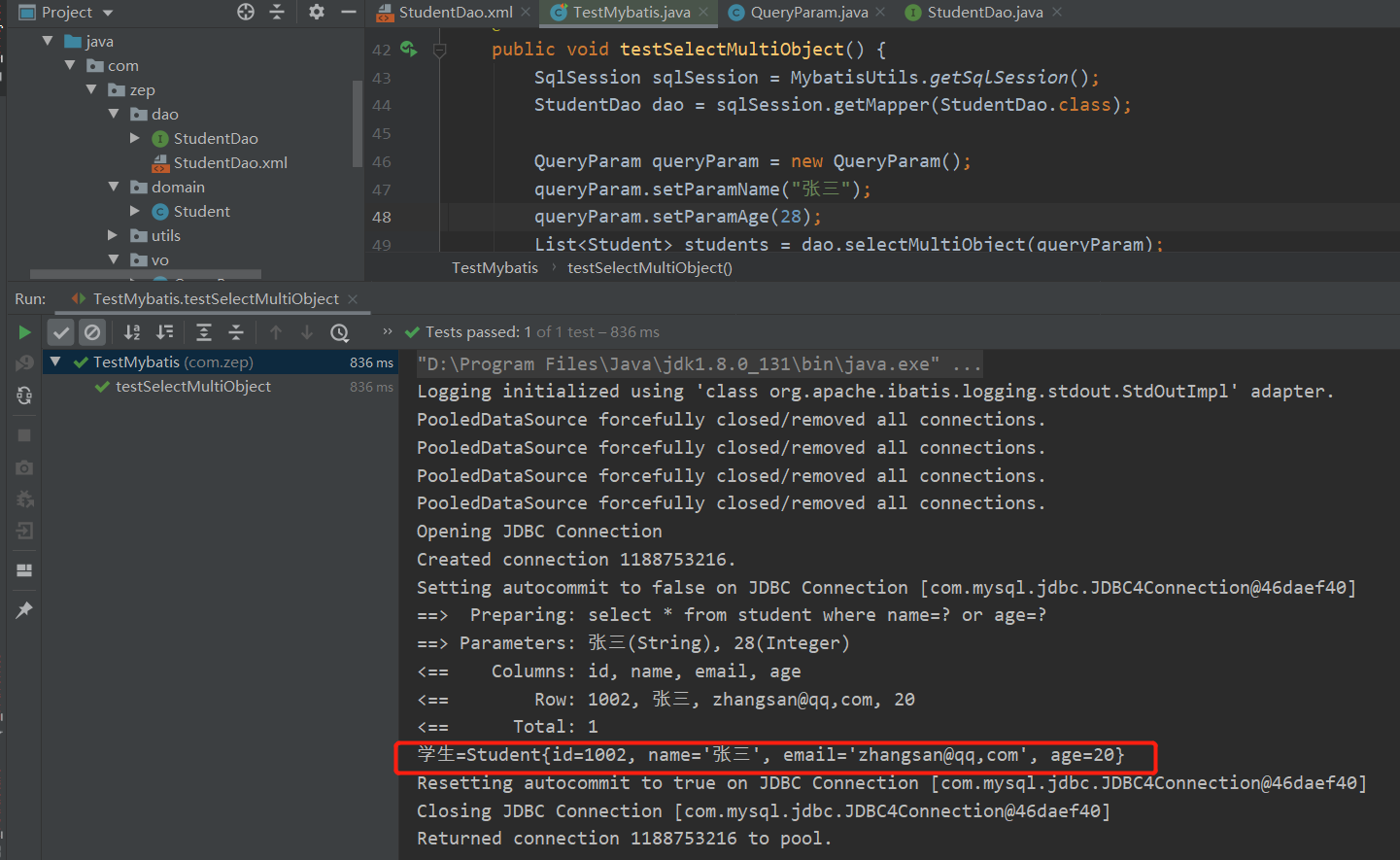This screenshot has height=860, width=1400.
Task: Expand the utils package
Action: point(113,235)
